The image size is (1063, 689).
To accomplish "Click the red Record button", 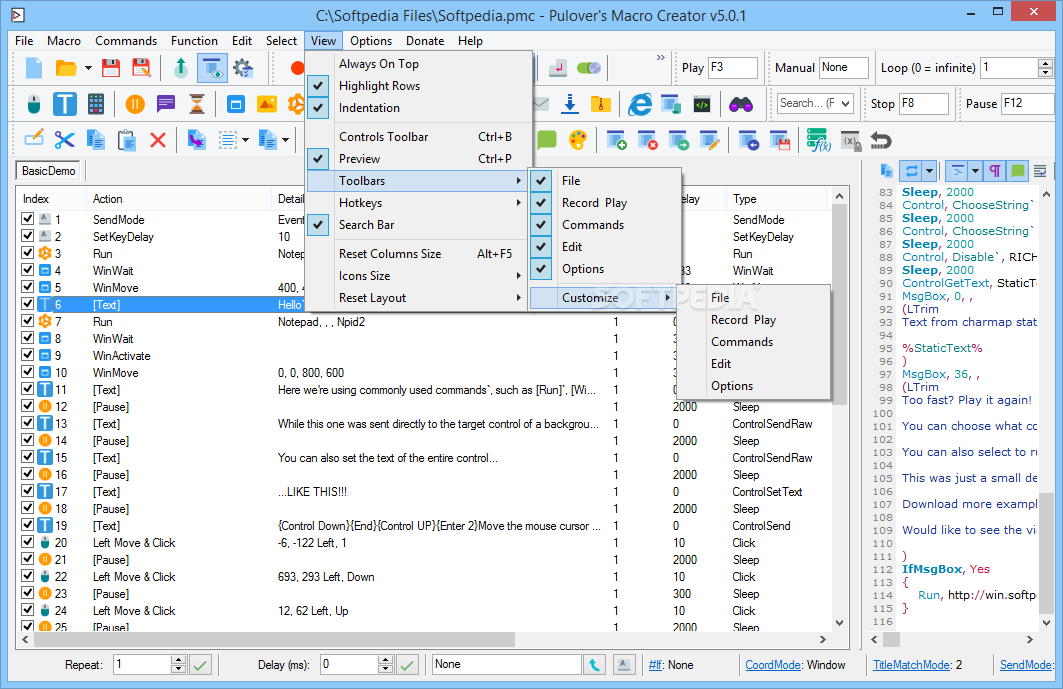I will (x=297, y=68).
